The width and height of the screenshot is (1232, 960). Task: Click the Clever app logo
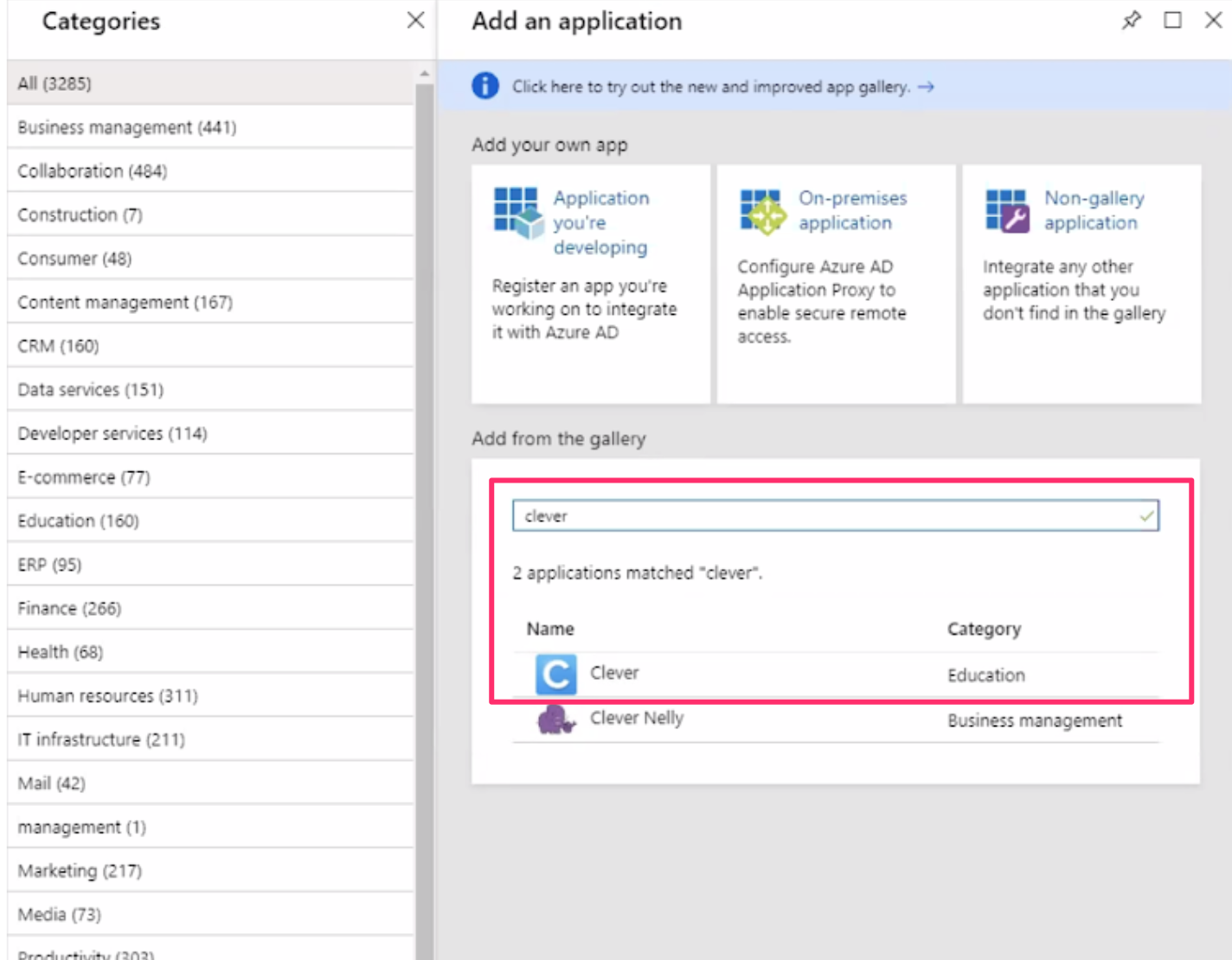(x=555, y=675)
